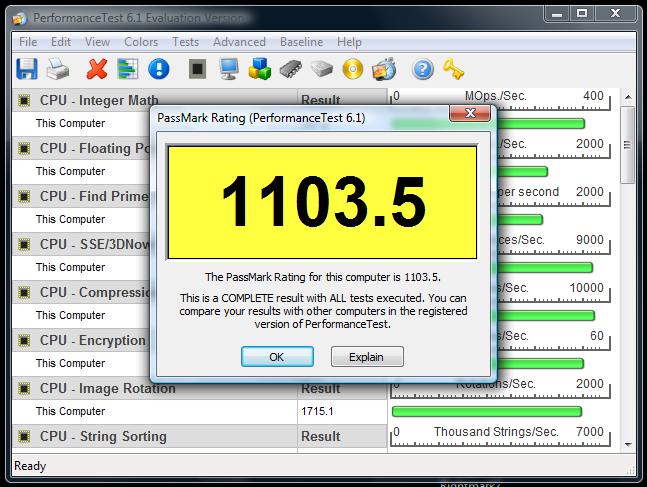Open the Advanced menu

coord(239,42)
